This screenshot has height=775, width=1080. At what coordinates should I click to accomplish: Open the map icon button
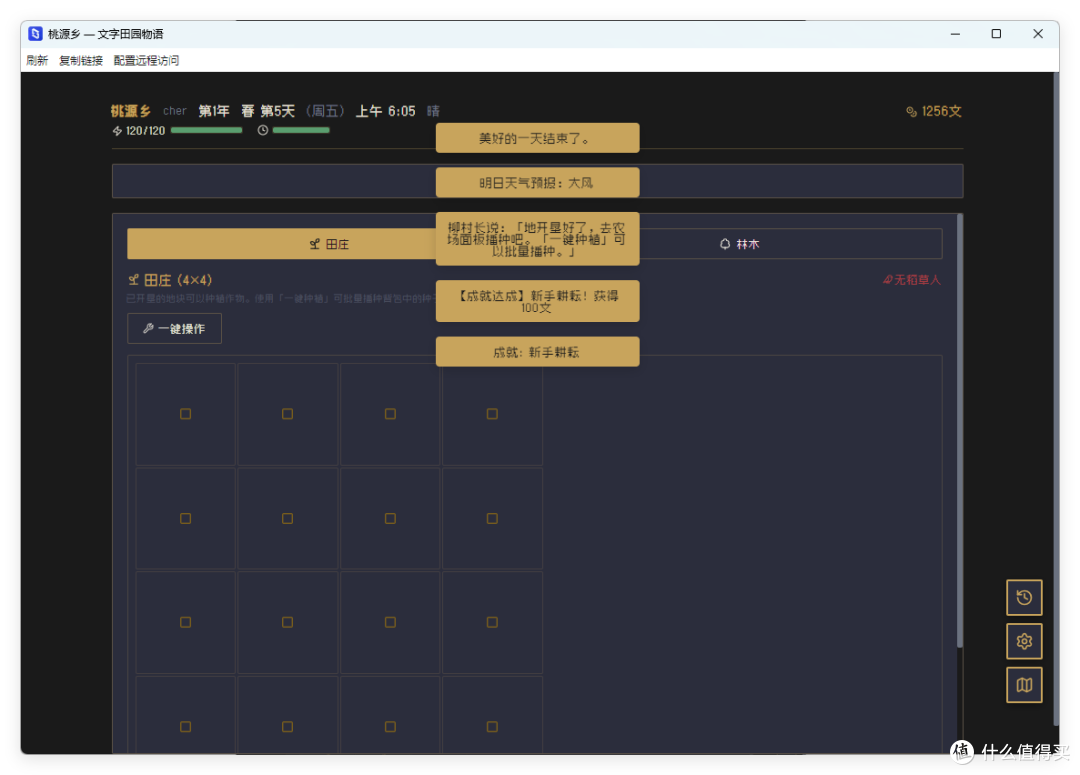[1024, 685]
